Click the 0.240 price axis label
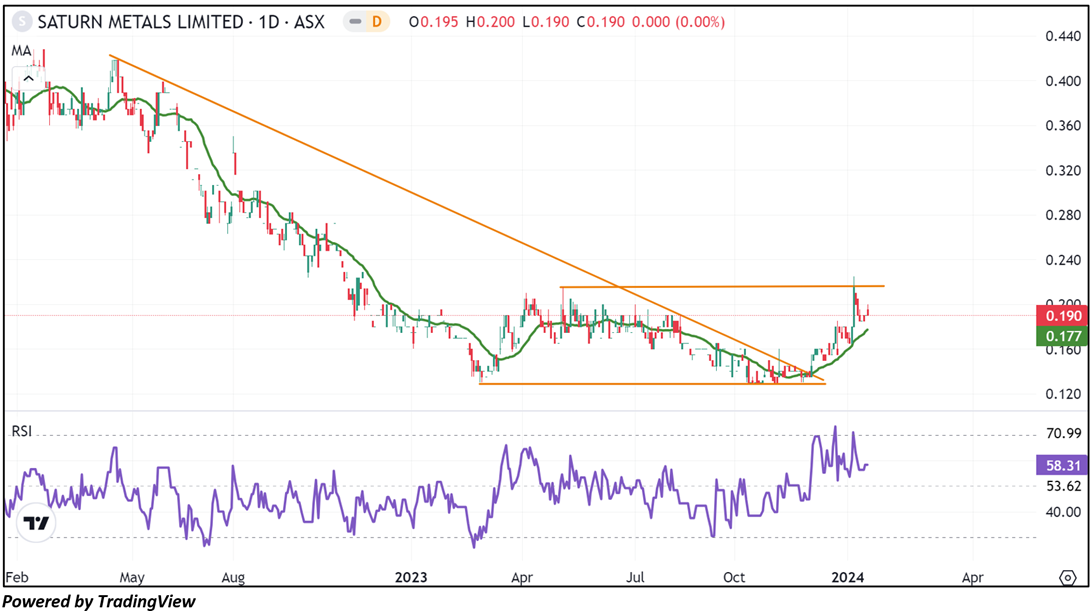 click(1063, 260)
